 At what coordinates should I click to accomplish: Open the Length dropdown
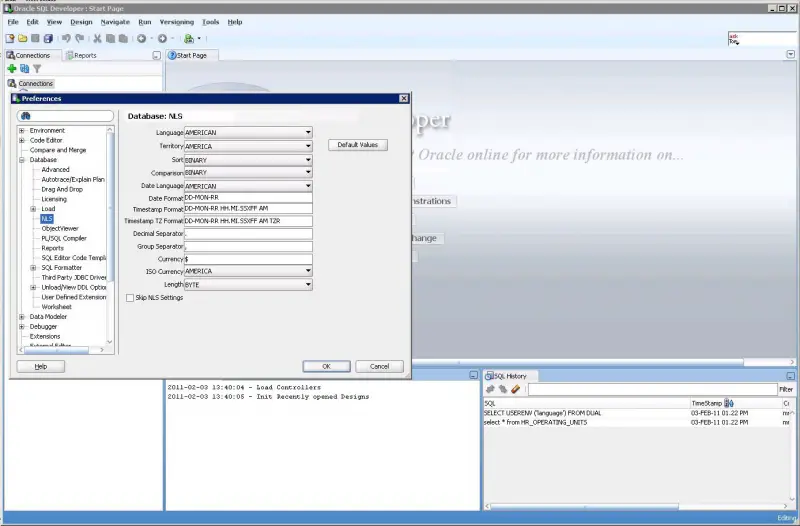(308, 284)
